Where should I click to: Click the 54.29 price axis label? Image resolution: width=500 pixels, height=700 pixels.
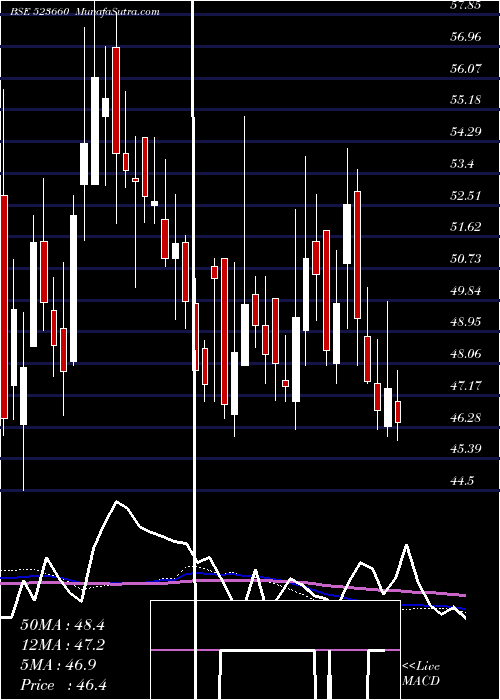(x=466, y=132)
